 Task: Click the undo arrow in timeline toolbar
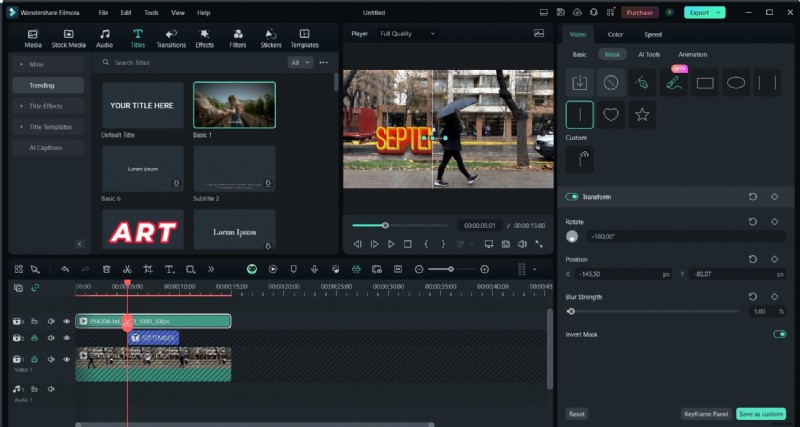click(65, 269)
